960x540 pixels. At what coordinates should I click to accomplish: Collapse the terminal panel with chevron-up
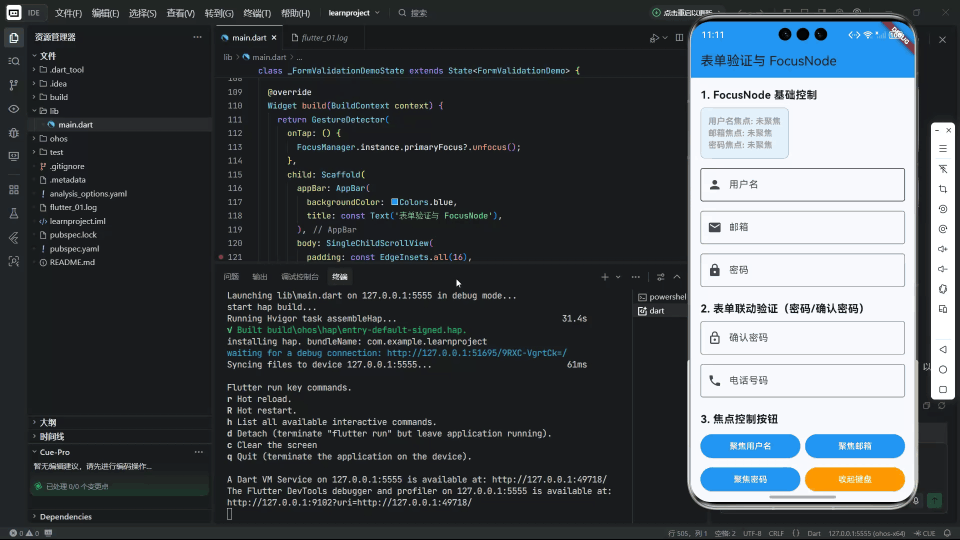[x=677, y=277]
